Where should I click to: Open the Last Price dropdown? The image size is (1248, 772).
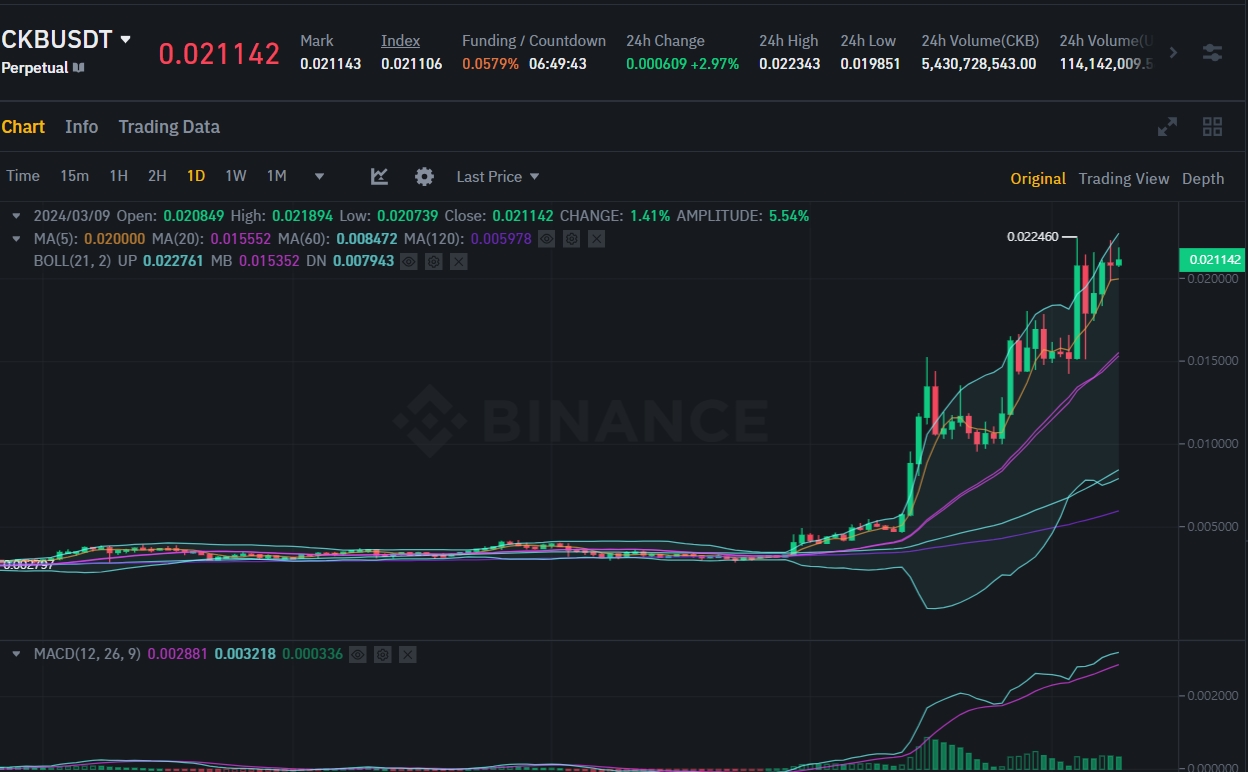click(497, 176)
